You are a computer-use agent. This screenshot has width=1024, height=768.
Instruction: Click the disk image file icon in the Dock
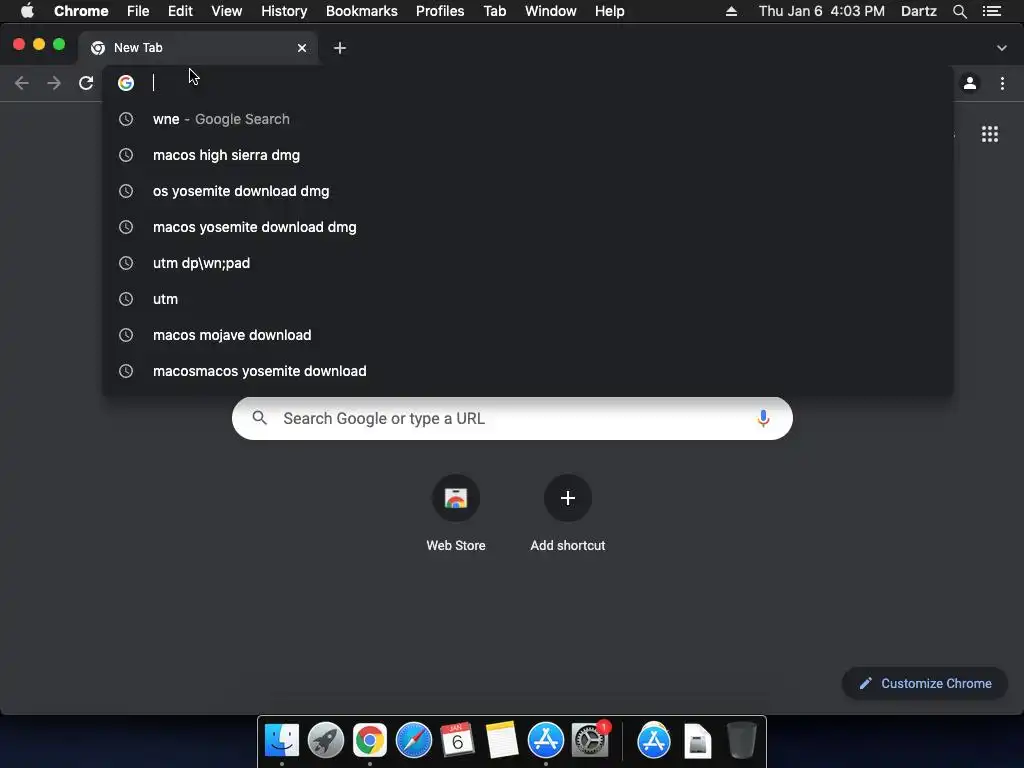697,741
